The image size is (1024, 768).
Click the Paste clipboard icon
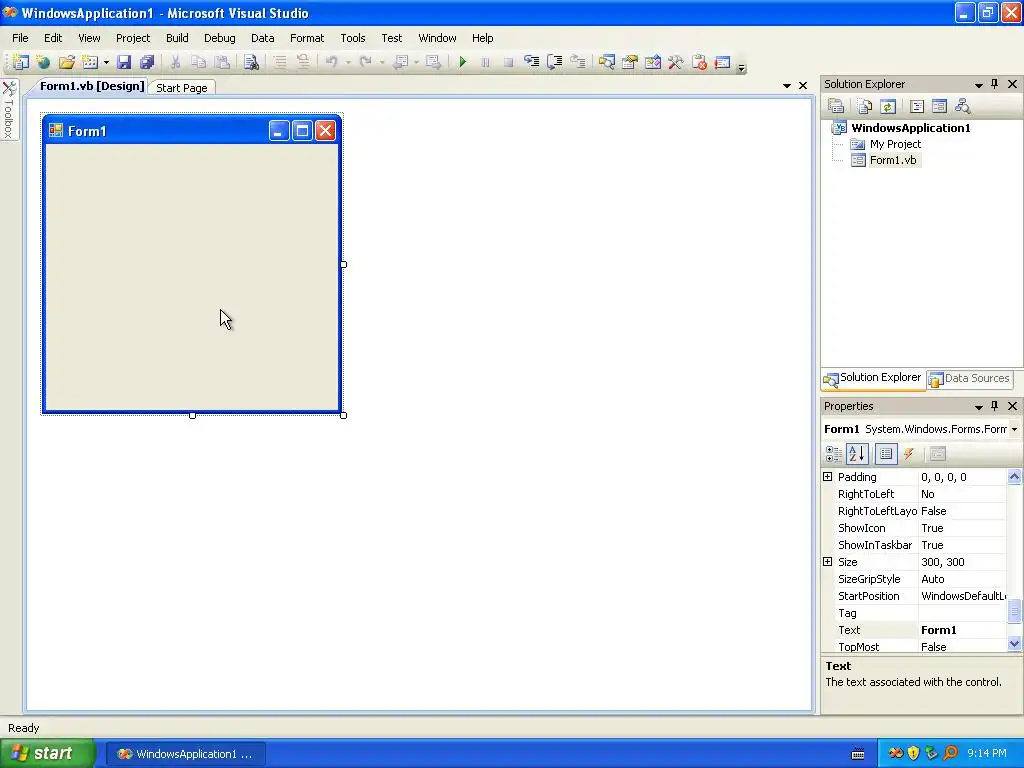click(x=222, y=62)
